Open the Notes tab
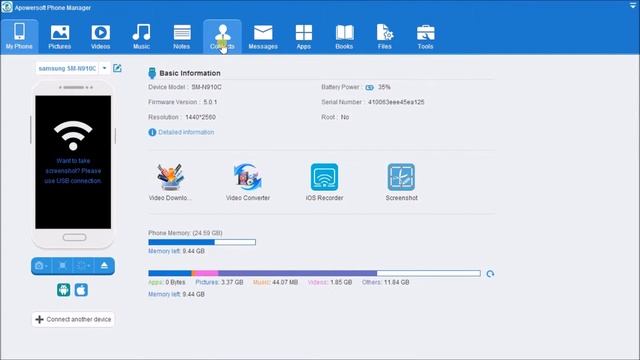The image size is (640, 360). (182, 36)
